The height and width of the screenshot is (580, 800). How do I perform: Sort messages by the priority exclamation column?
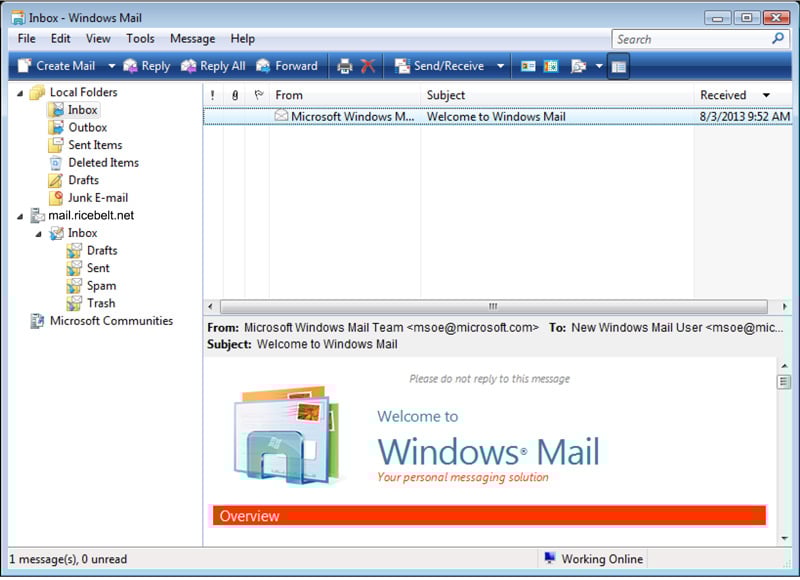point(213,95)
